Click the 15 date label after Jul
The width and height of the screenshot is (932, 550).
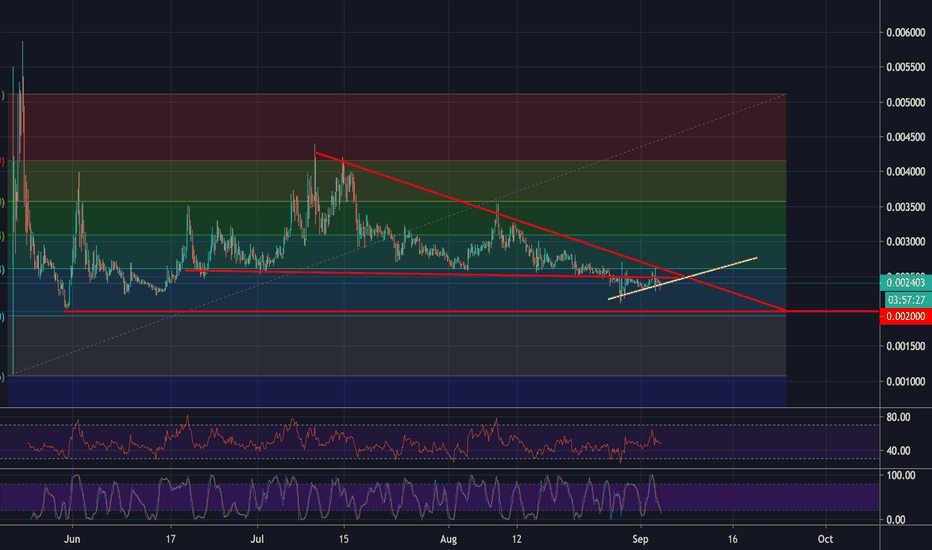click(344, 539)
